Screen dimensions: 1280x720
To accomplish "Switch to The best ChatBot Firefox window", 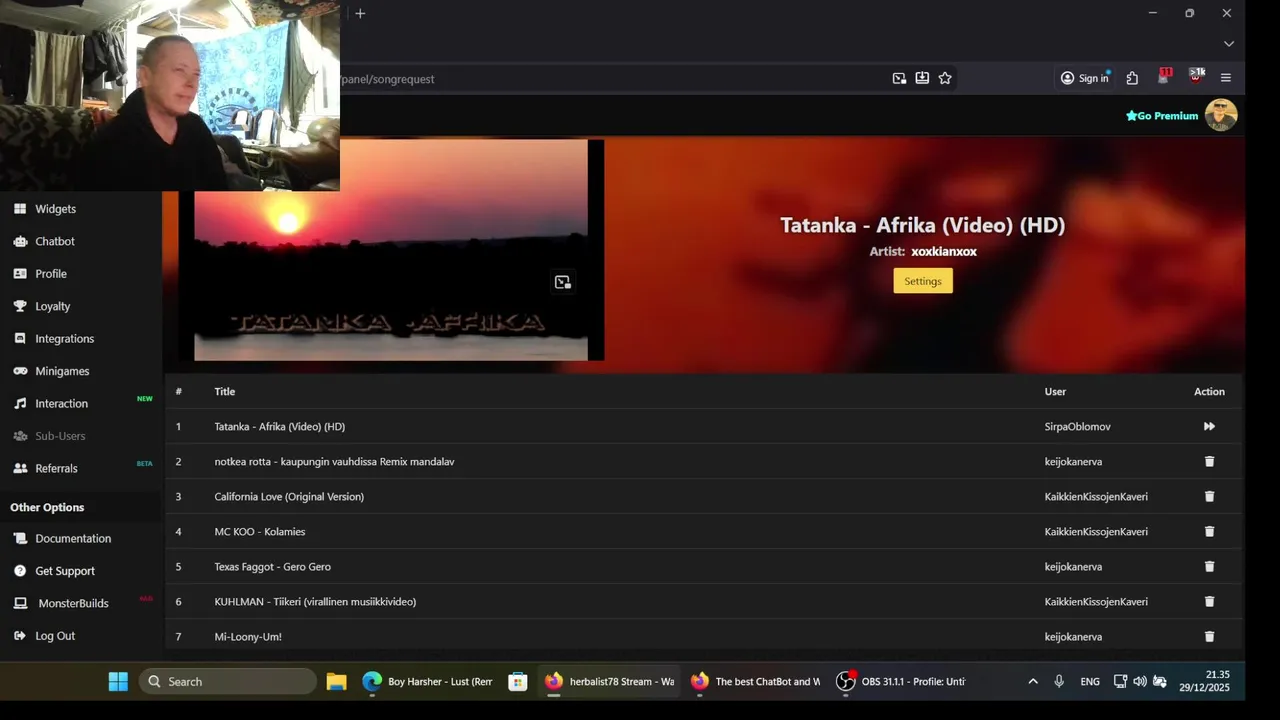I will [x=756, y=681].
